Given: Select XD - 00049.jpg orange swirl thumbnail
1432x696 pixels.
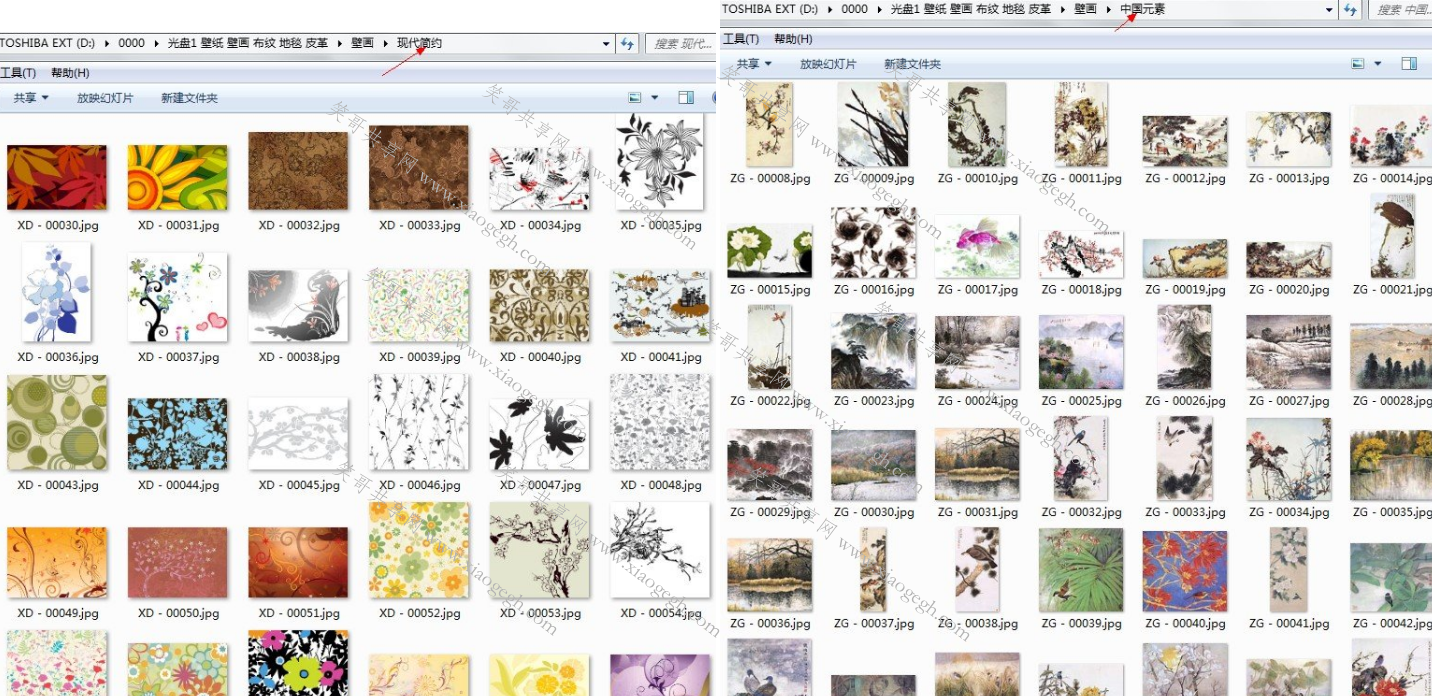Looking at the screenshot, I should [x=57, y=562].
